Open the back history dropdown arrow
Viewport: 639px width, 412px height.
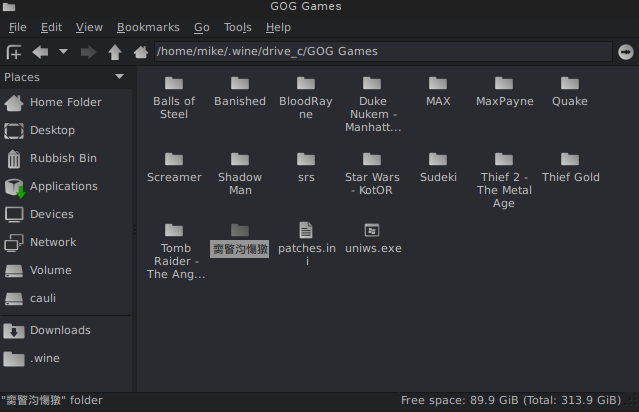click(x=63, y=52)
